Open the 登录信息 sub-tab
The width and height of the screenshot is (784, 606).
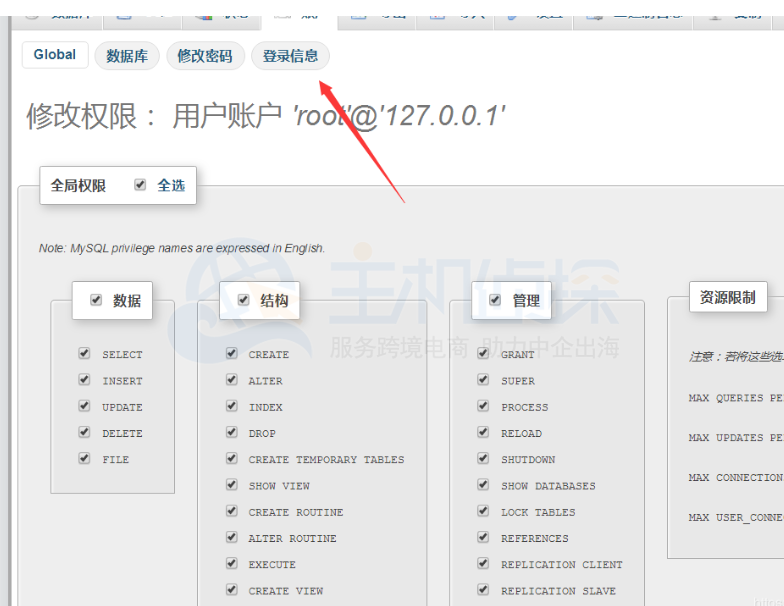290,56
